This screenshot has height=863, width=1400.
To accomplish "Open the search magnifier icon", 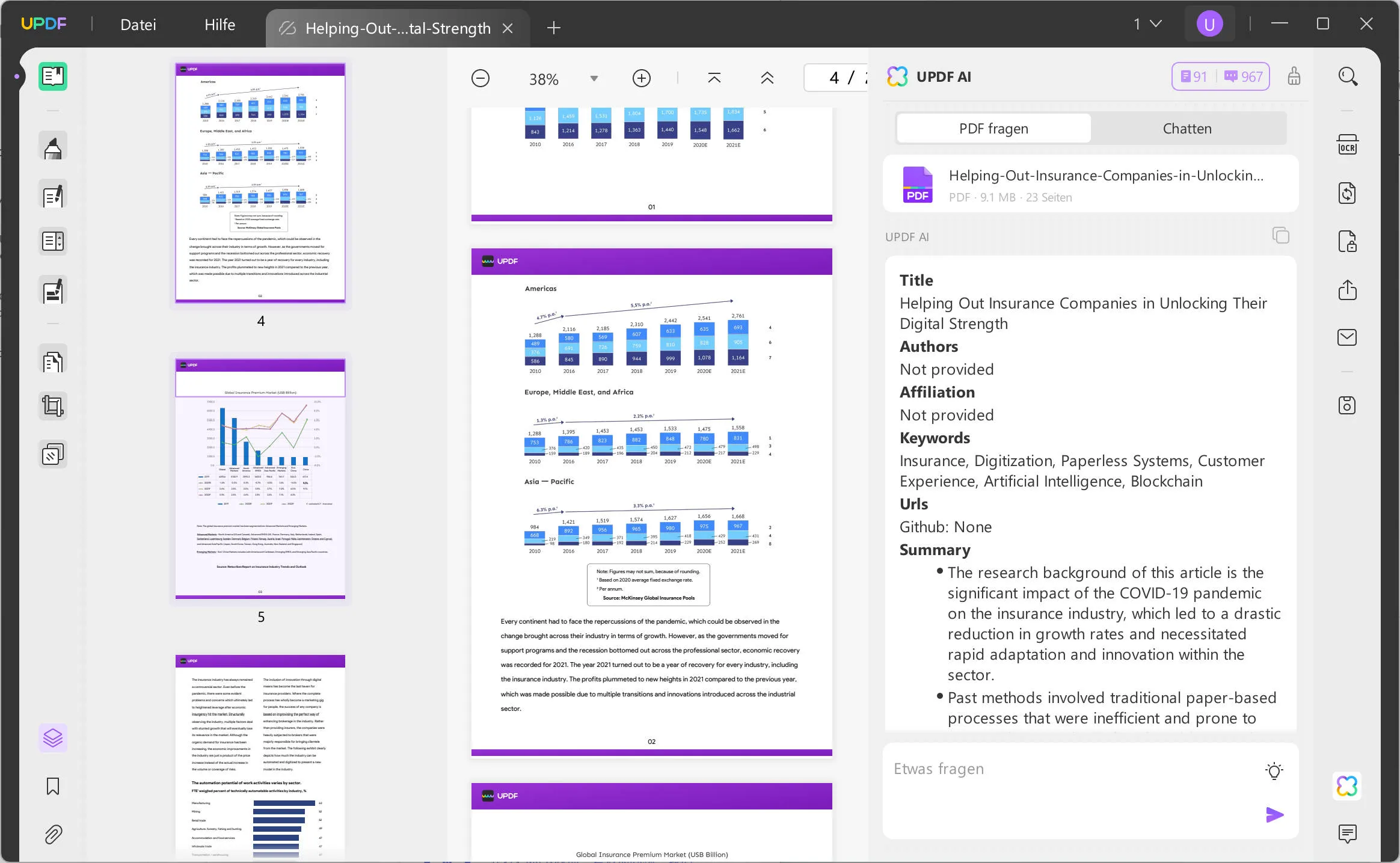I will [x=1348, y=76].
